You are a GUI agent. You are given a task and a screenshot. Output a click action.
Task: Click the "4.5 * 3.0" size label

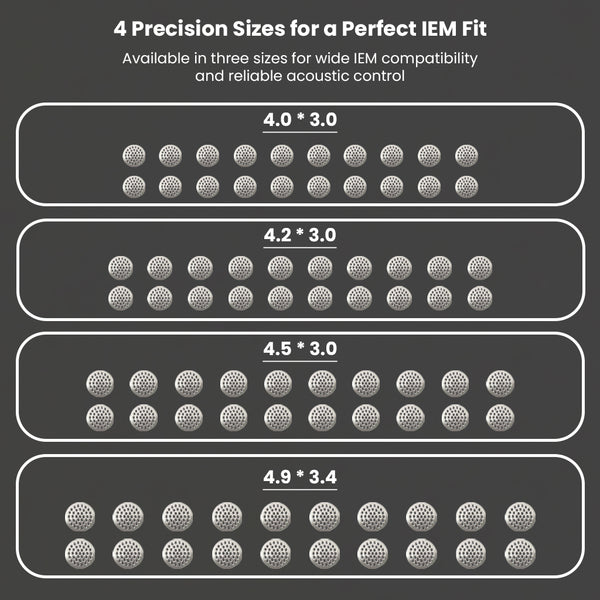[300, 349]
